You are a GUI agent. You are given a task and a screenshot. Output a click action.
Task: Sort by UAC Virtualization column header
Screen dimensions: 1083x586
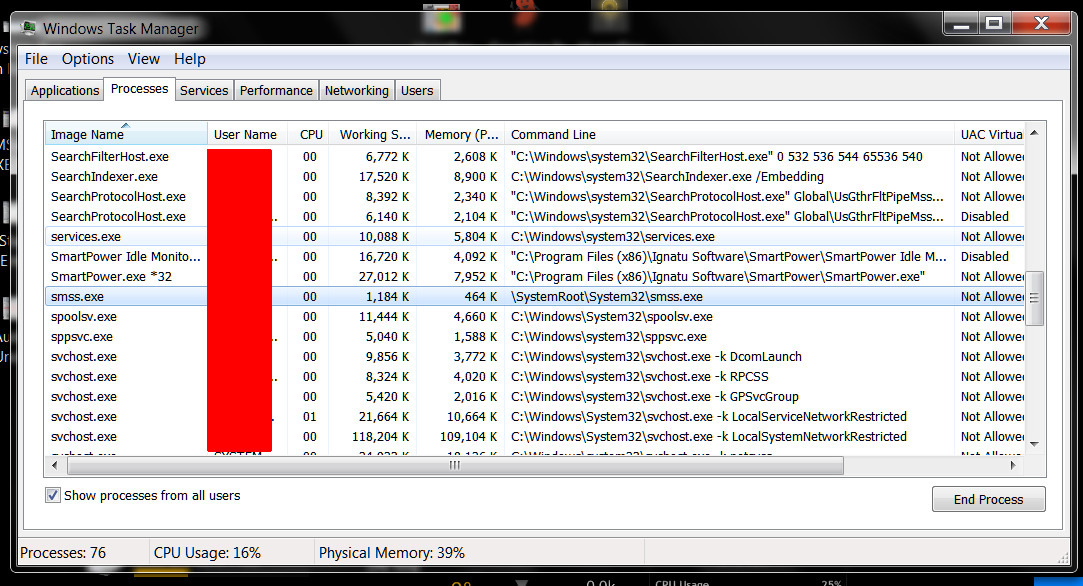(x=990, y=134)
